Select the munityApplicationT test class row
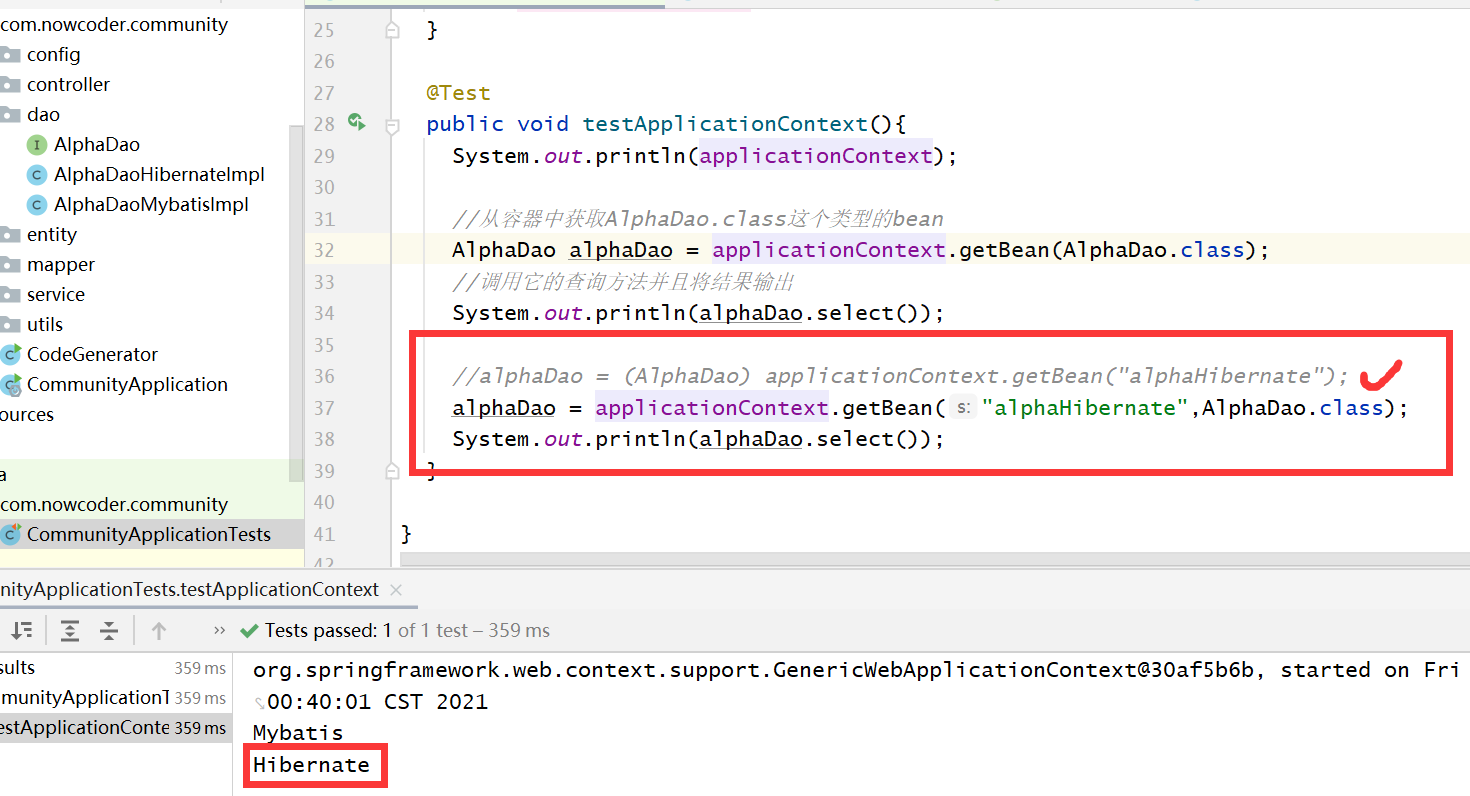The width and height of the screenshot is (1470, 796). tap(115, 698)
